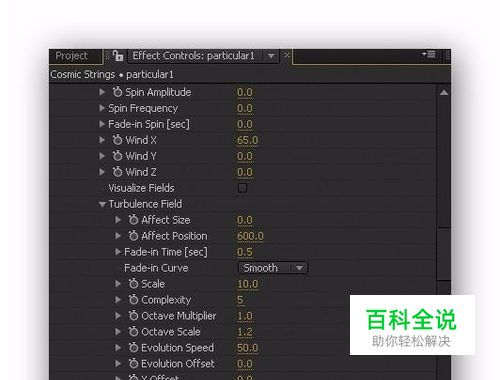The image size is (500, 380).
Task: Open the panel options menu icon
Action: (x=429, y=54)
